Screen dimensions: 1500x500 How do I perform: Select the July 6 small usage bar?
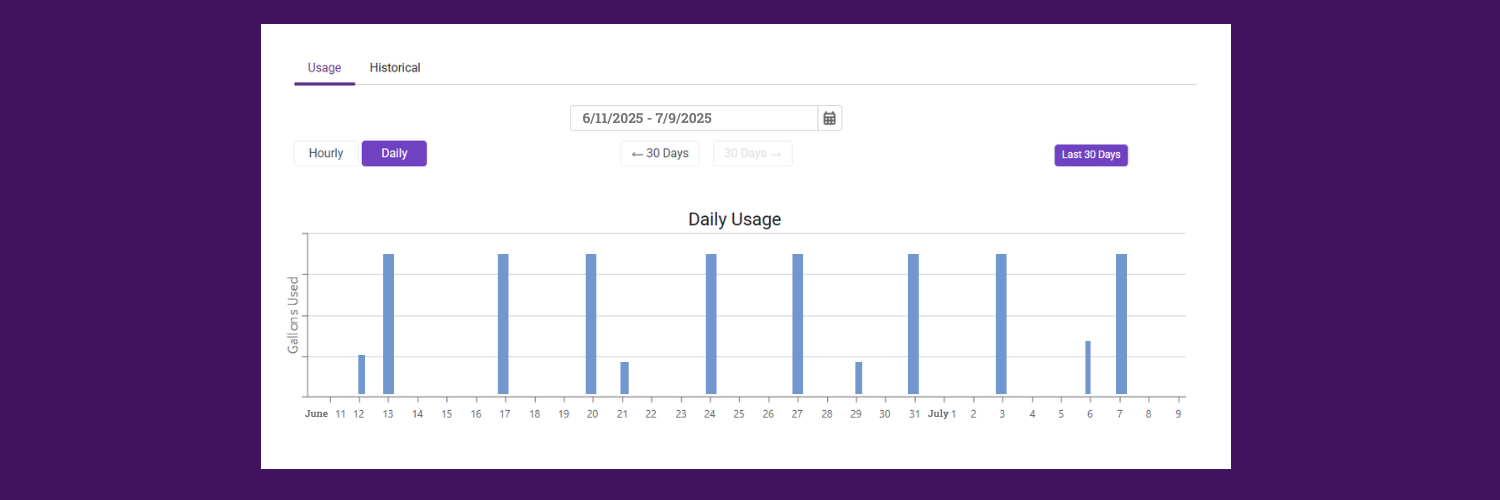point(1088,368)
